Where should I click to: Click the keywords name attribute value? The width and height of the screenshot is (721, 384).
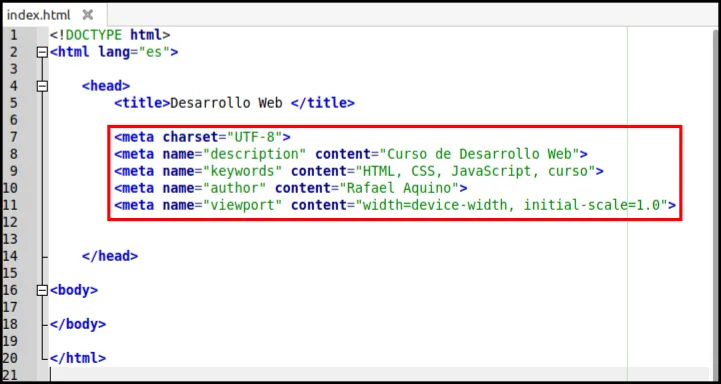[242, 171]
